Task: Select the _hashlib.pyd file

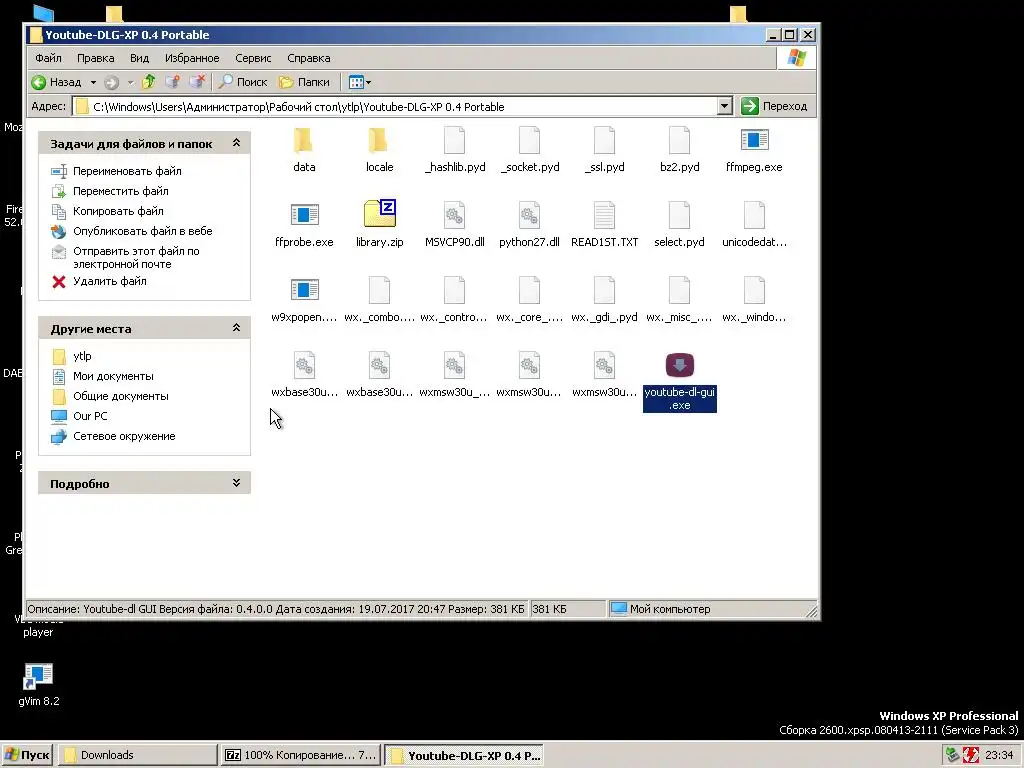Action: [x=455, y=150]
